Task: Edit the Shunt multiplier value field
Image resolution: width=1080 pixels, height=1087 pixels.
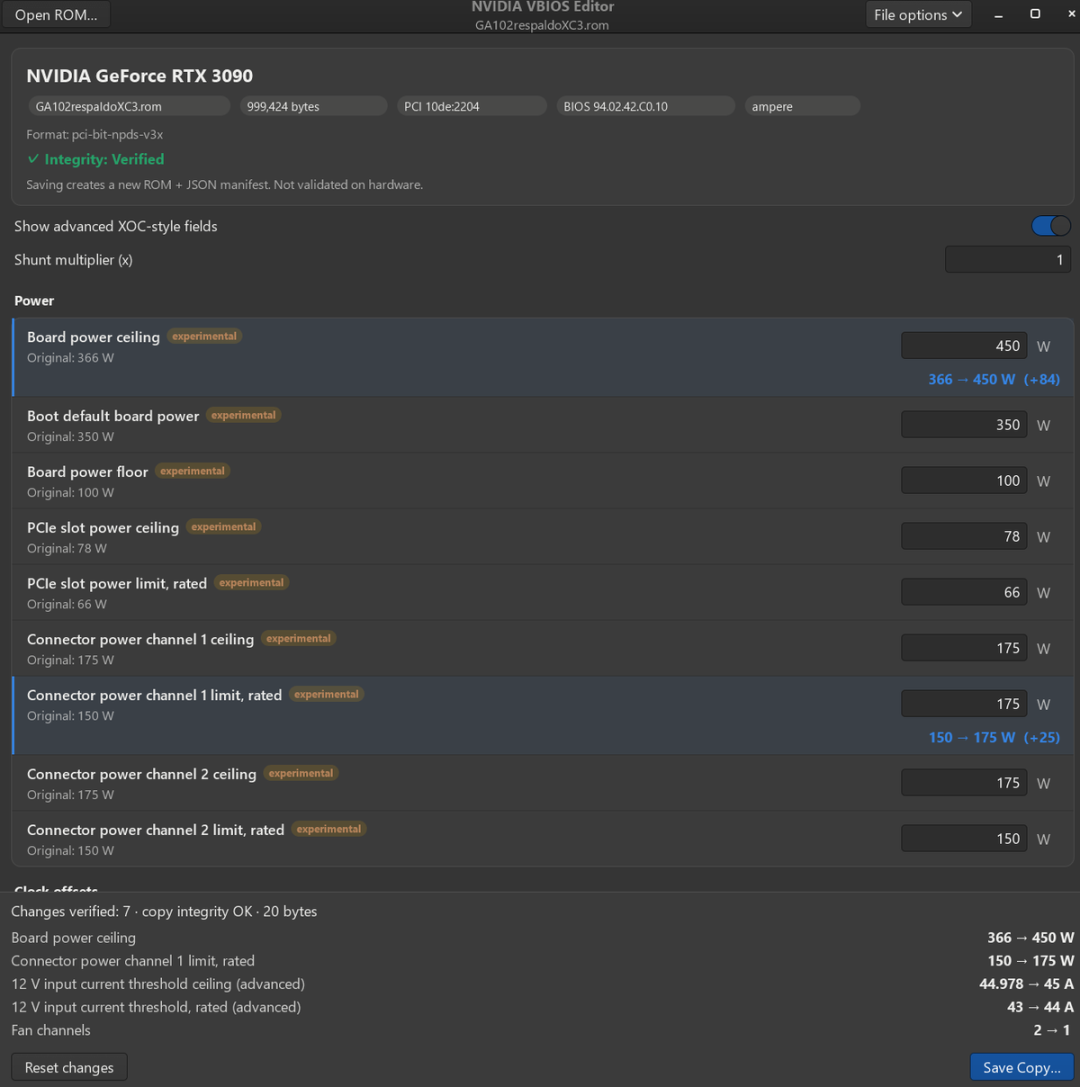Action: tap(1007, 260)
